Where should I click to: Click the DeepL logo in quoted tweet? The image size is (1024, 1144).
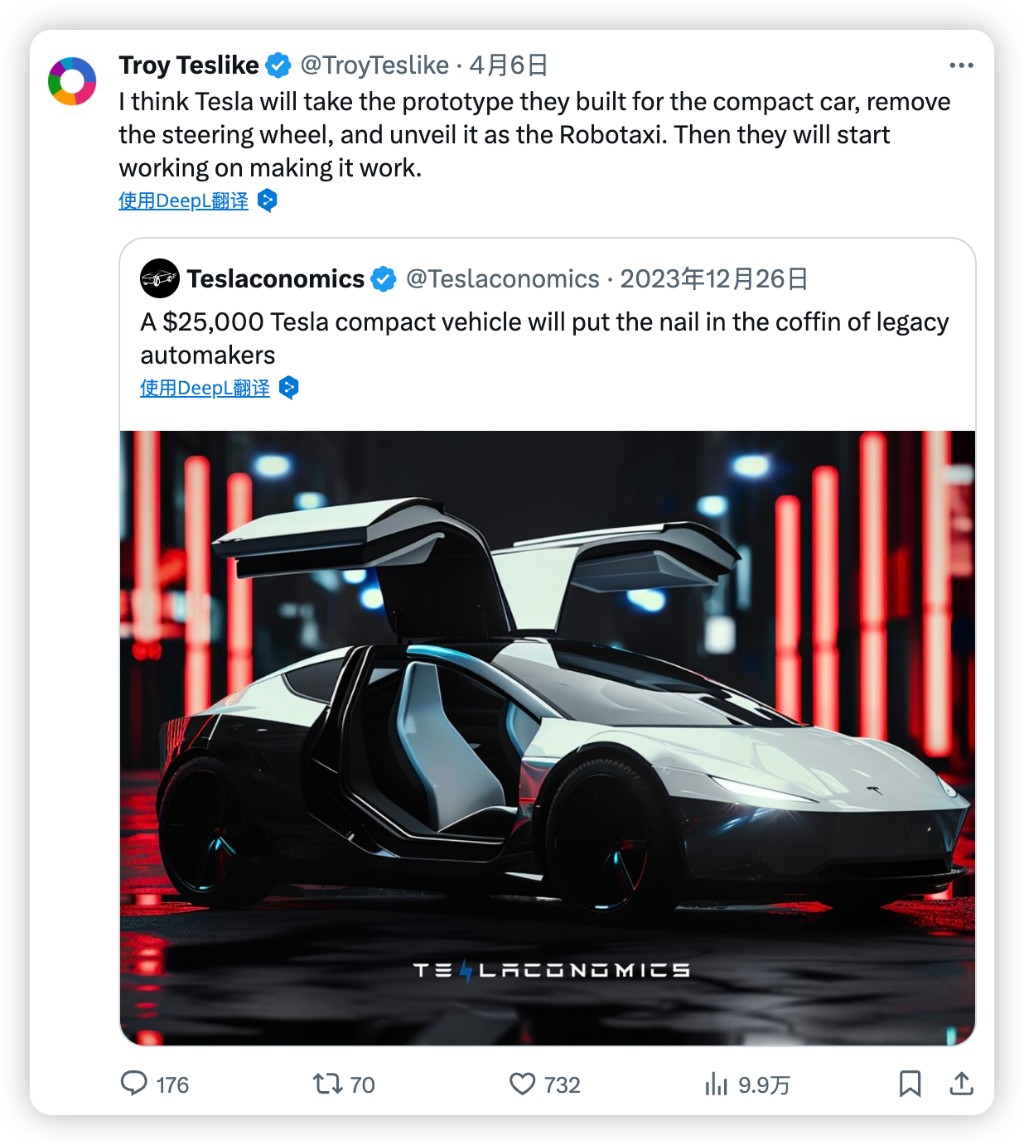click(289, 388)
